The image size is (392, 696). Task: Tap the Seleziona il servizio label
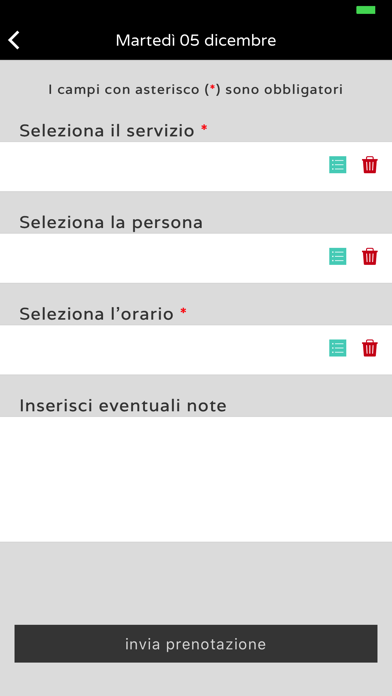[107, 130]
